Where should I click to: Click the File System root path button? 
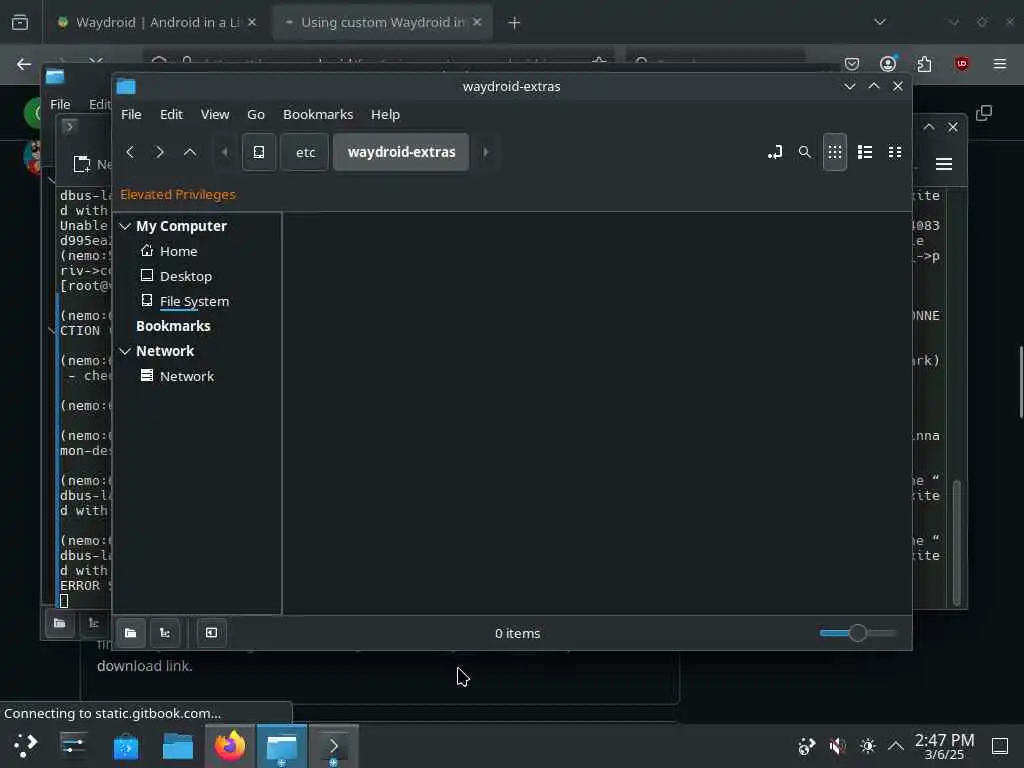click(x=259, y=152)
